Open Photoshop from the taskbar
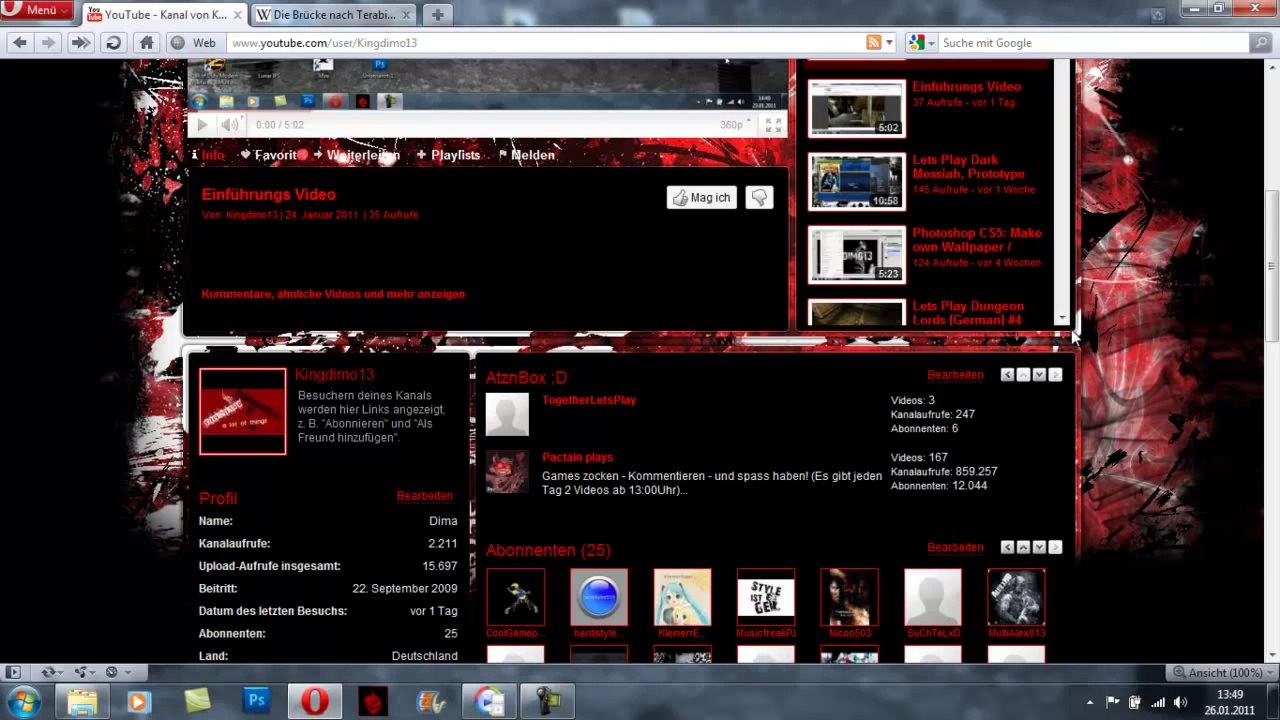Screen dimensions: 1280x720 pos(256,701)
